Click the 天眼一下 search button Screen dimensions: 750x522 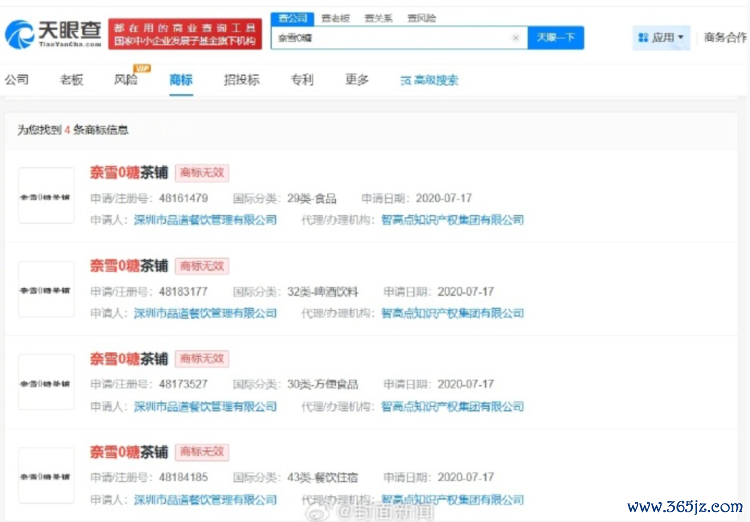click(555, 37)
